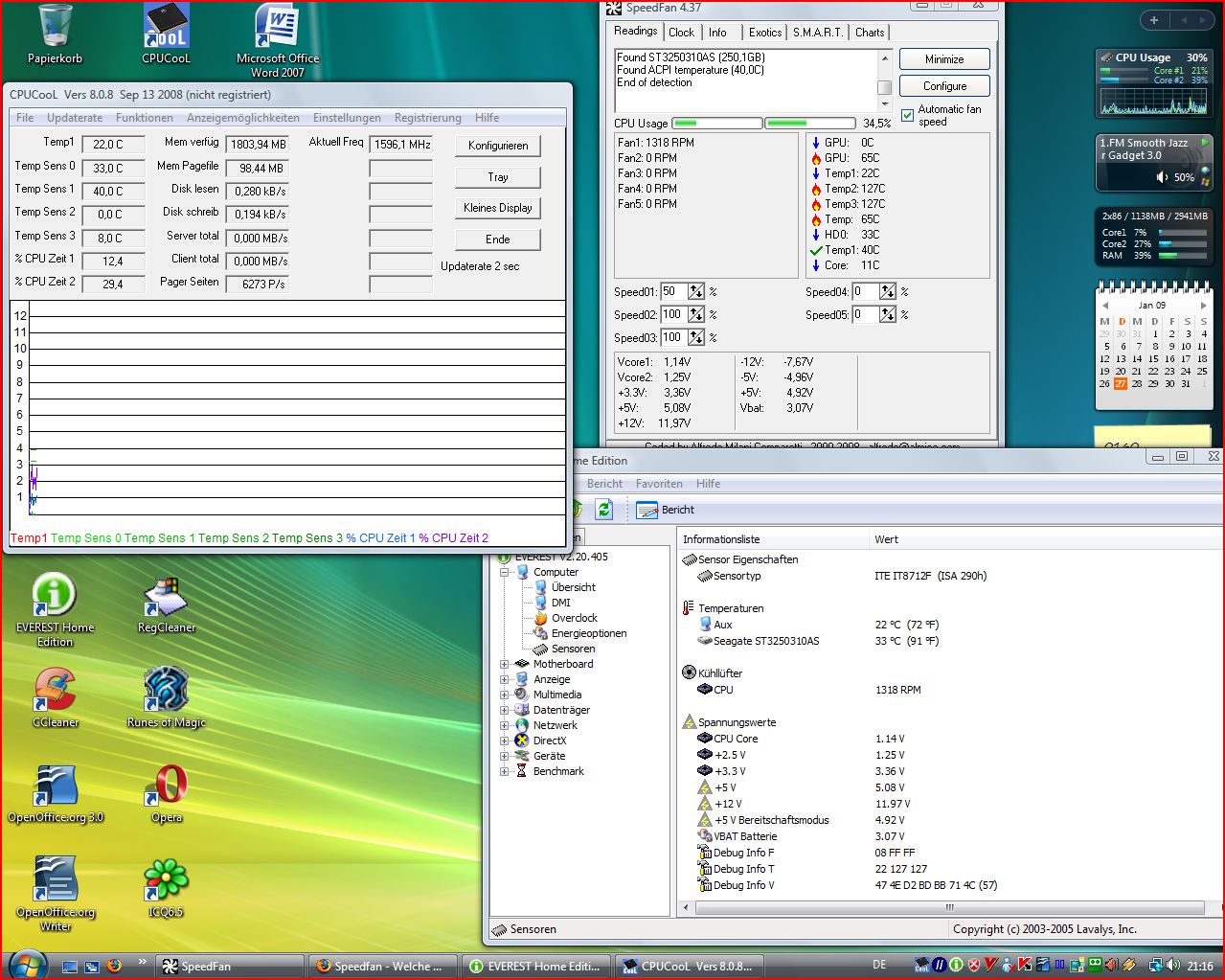The image size is (1225, 980).
Task: Click the Konfigurieren button
Action: click(x=497, y=146)
